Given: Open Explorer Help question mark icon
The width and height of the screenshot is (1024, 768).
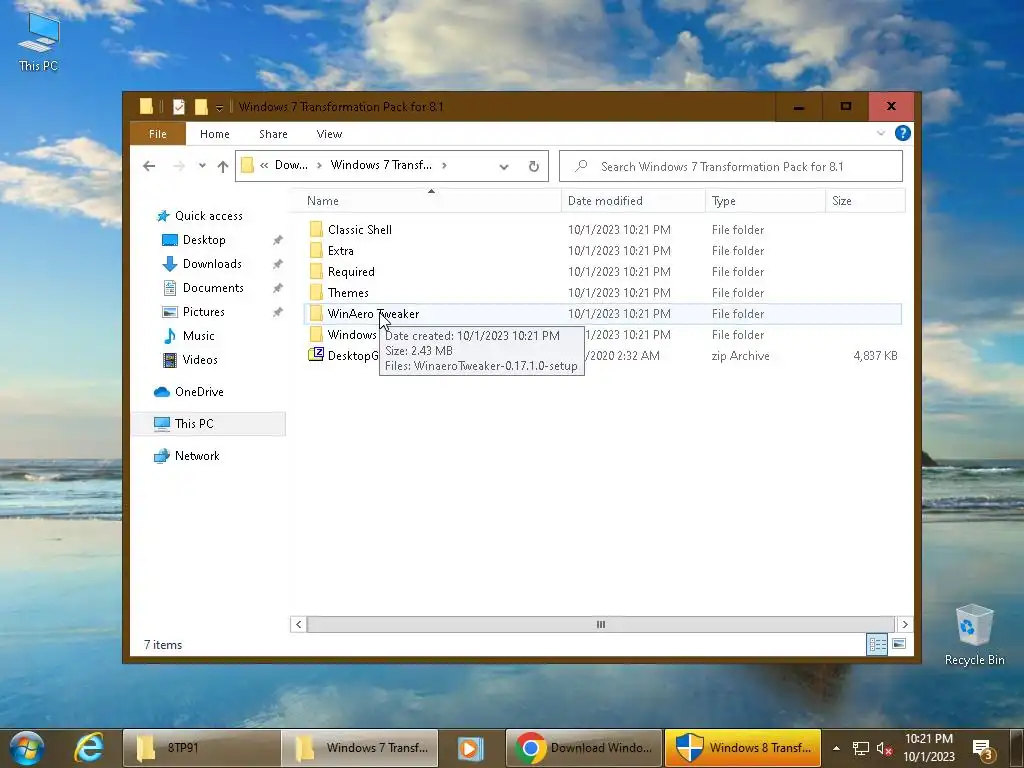Looking at the screenshot, I should 903,133.
